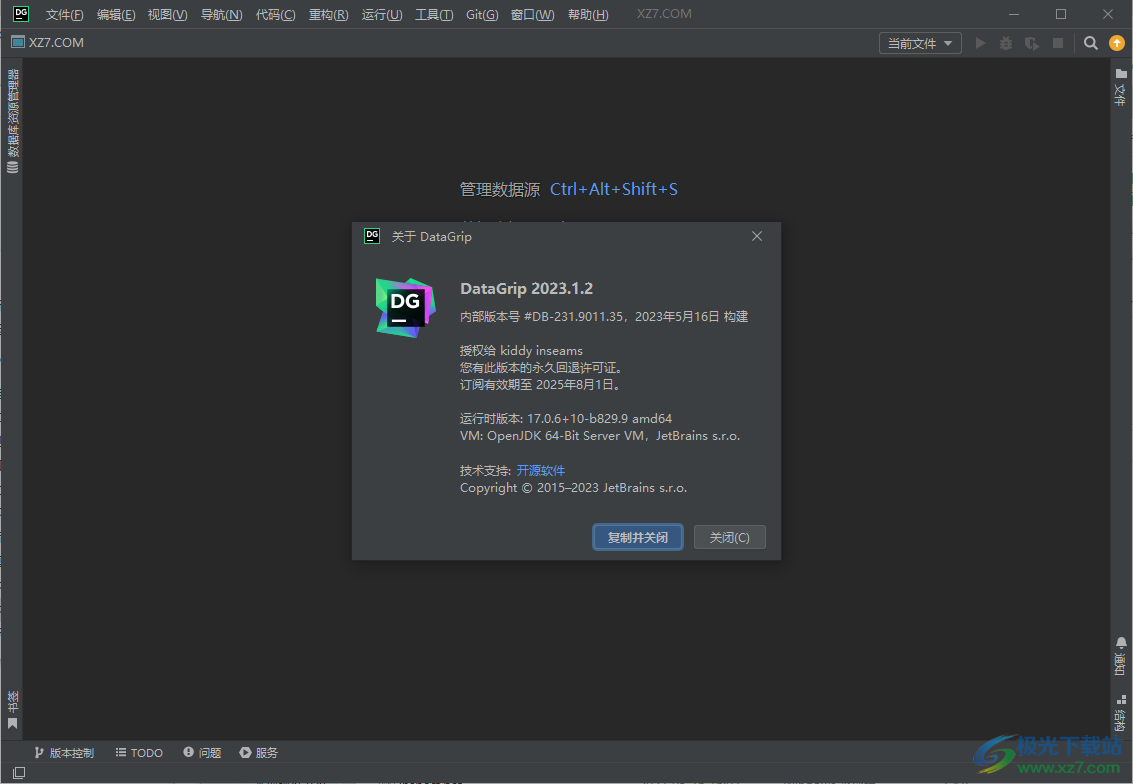Close the 关于 DataGrip dialog with X
The height and width of the screenshot is (784, 1133).
click(757, 236)
